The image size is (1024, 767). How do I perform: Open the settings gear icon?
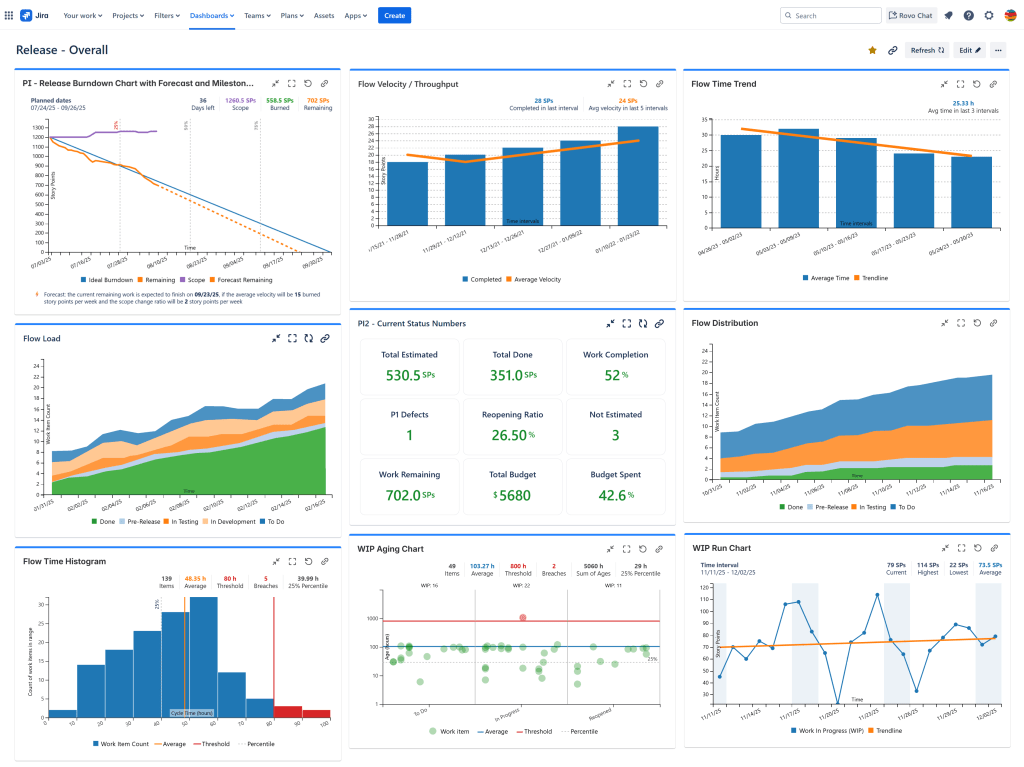click(989, 16)
